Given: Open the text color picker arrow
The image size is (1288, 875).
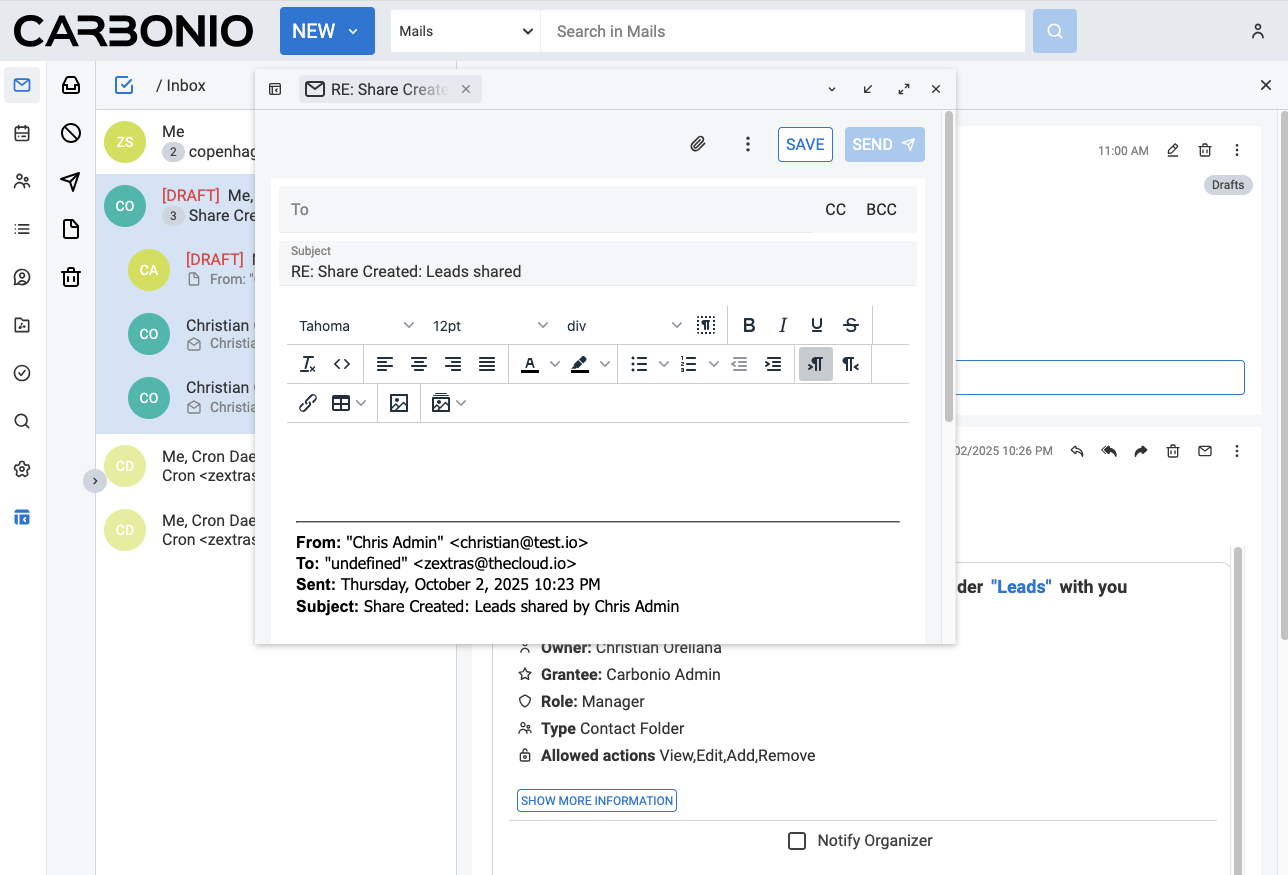Looking at the screenshot, I should [555, 364].
